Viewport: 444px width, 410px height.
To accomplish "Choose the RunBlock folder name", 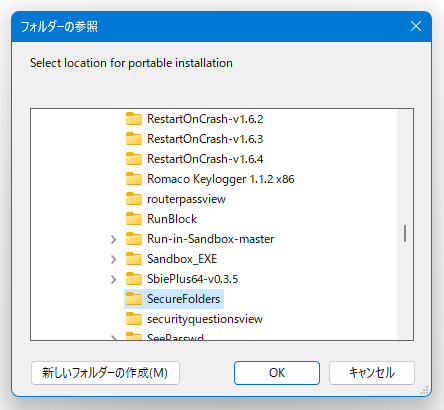I will pyautogui.click(x=172, y=219).
